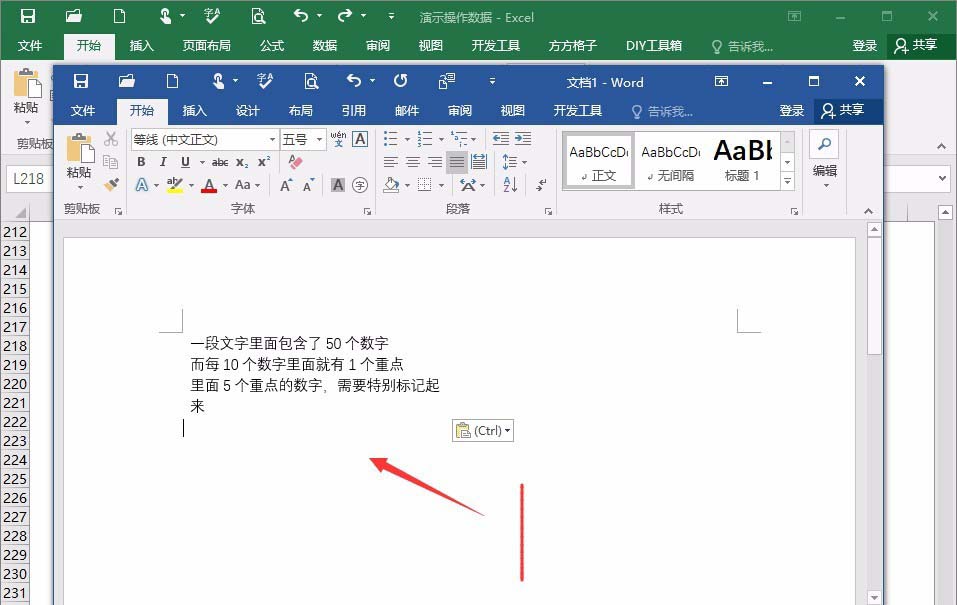Switch to Word 设计 tab
This screenshot has height=605, width=957.
click(x=247, y=110)
